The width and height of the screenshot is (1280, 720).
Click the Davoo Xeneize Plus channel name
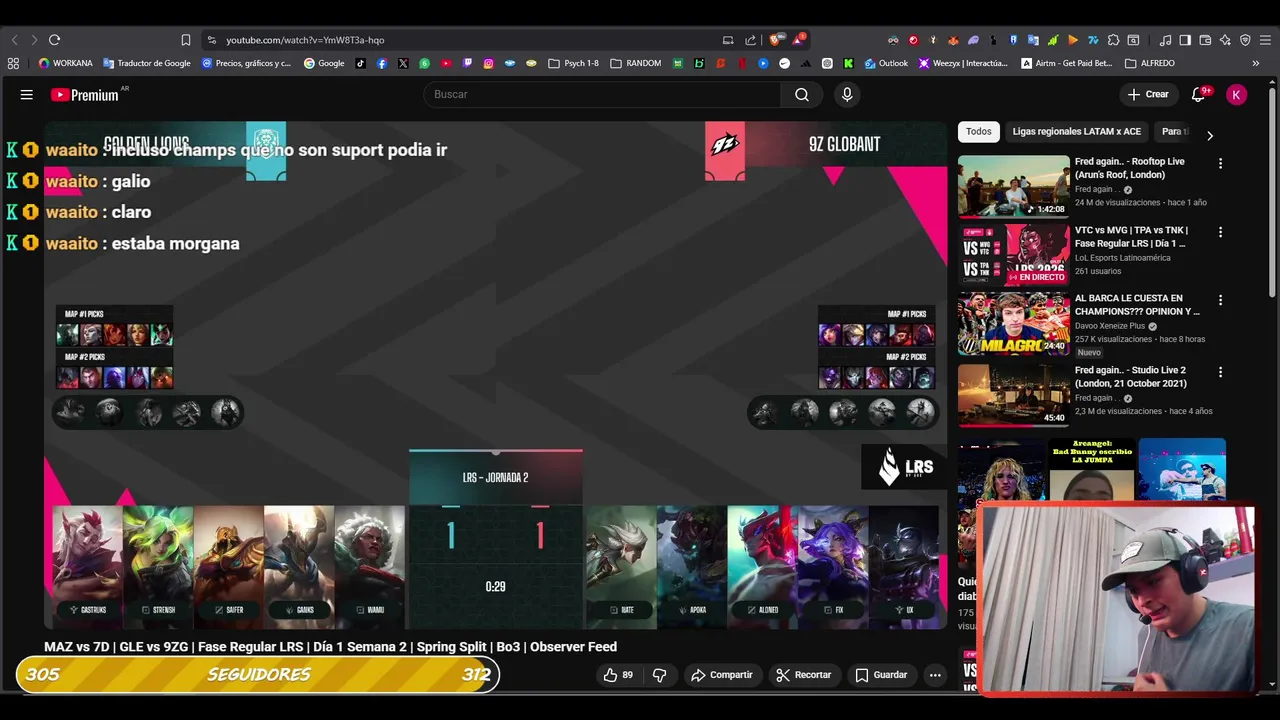1110,326
